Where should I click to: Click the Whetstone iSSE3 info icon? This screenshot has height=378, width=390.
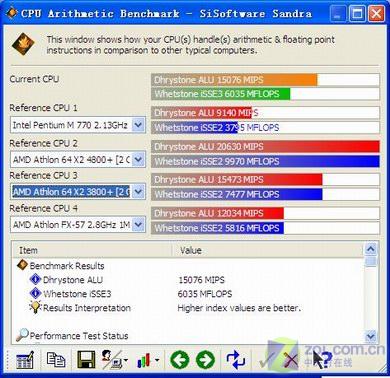coord(35,293)
